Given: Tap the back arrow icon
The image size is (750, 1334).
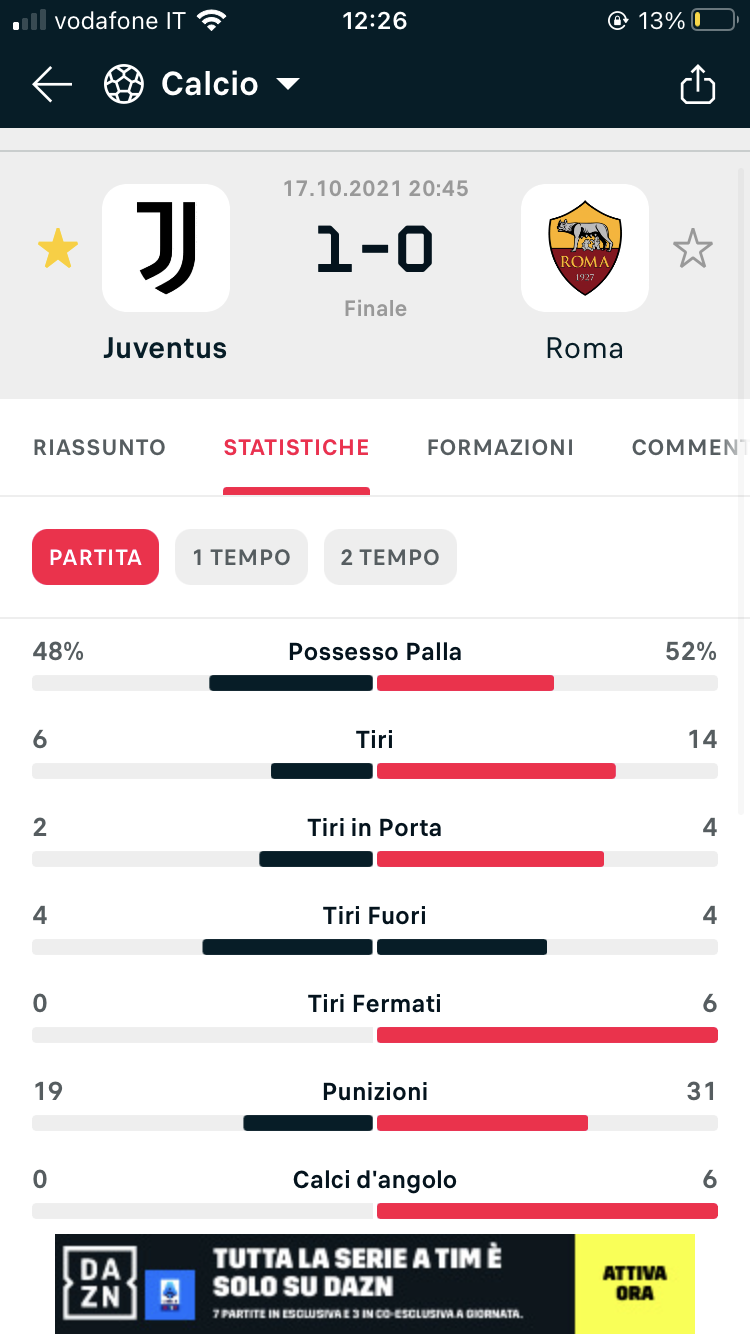Looking at the screenshot, I should click(x=52, y=85).
